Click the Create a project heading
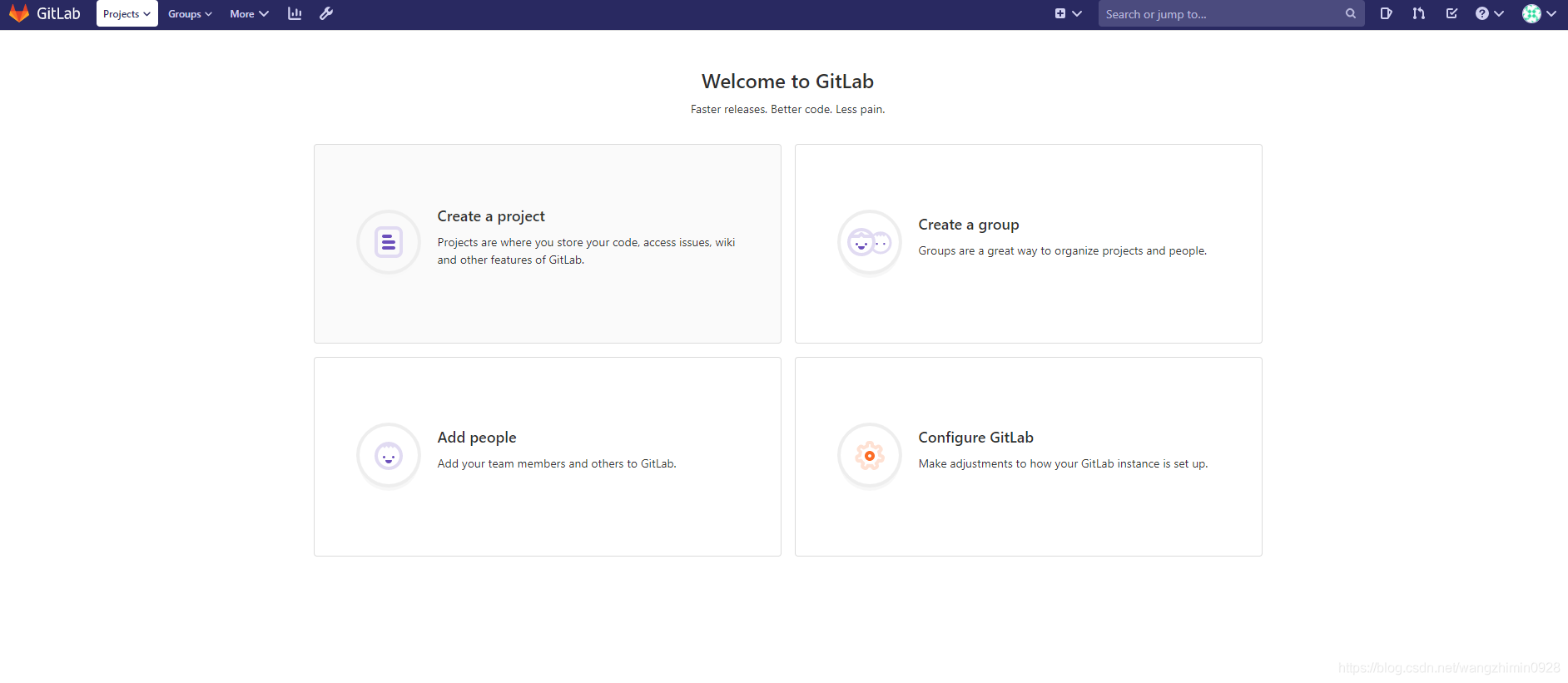The width and height of the screenshot is (1568, 683). click(x=491, y=216)
